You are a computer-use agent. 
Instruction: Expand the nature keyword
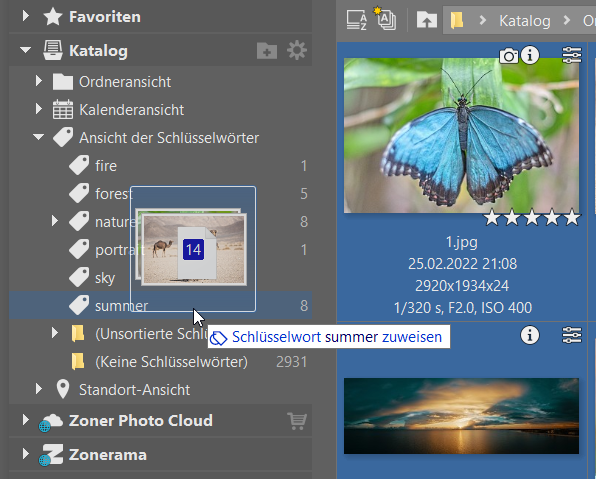click(x=55, y=221)
